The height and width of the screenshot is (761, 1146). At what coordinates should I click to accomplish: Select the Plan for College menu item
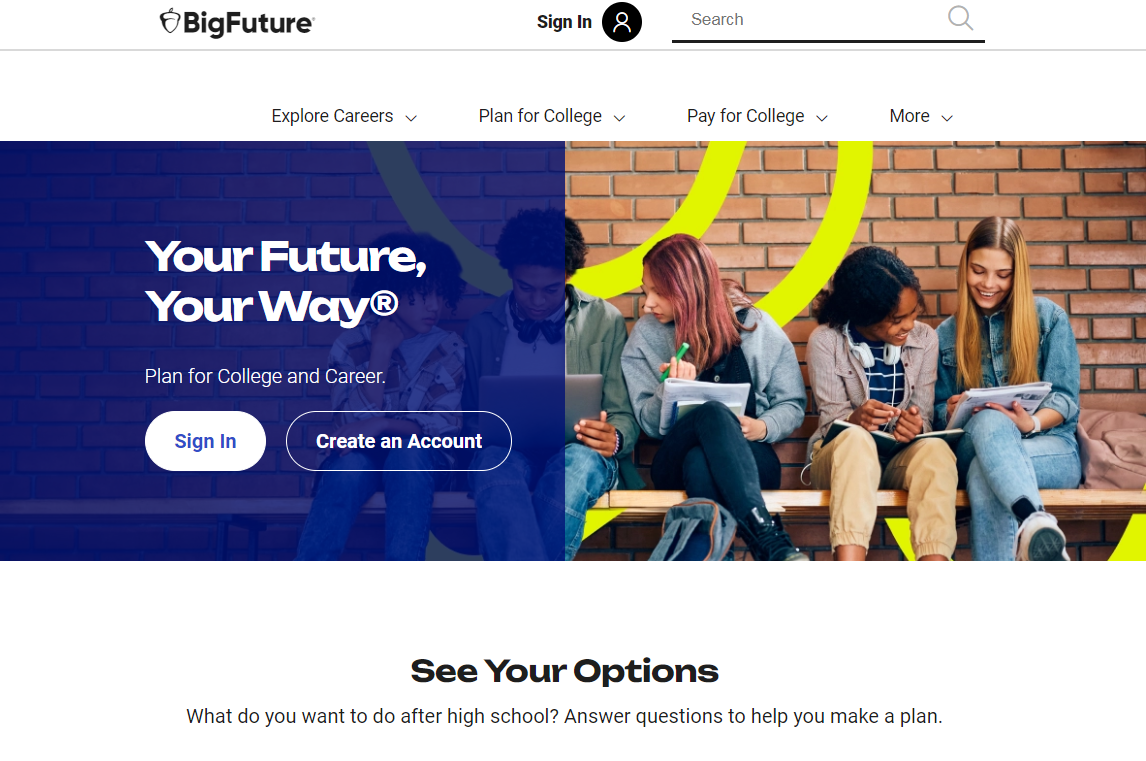[x=540, y=116]
